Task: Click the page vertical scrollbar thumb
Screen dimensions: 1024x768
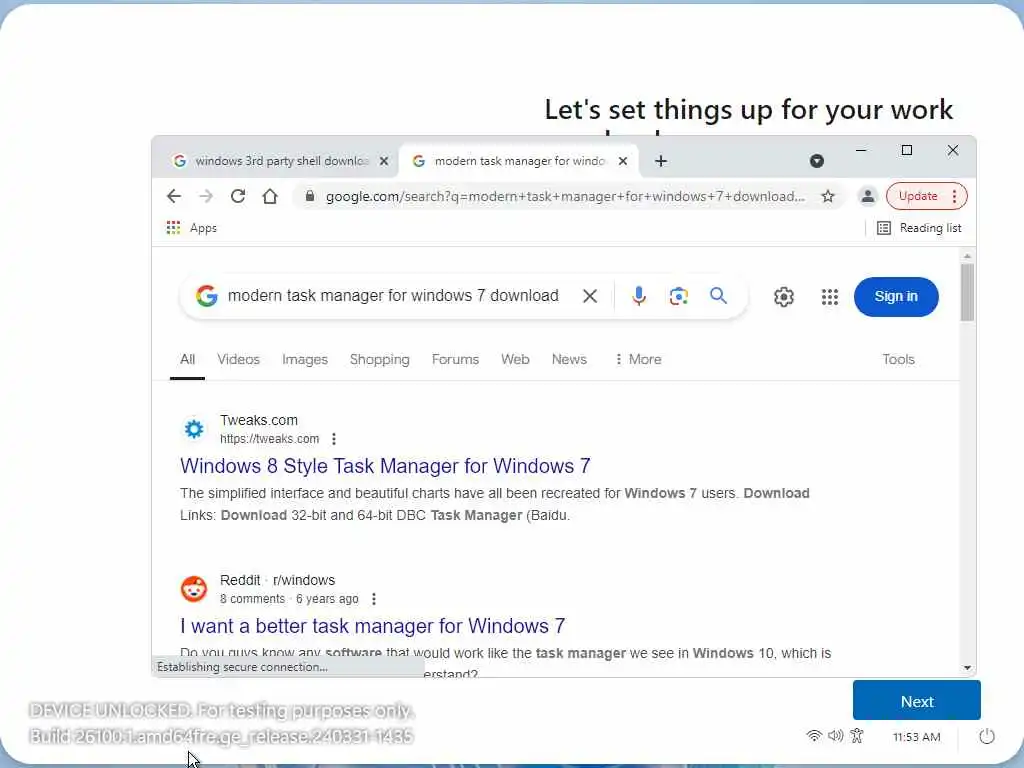Action: (967, 292)
